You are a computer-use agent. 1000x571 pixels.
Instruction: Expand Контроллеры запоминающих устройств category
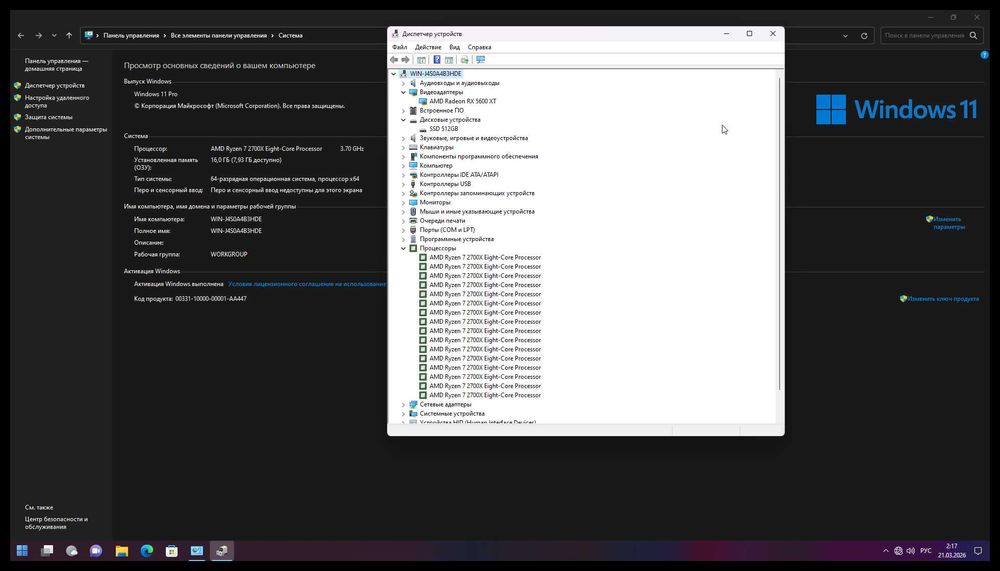click(x=403, y=193)
